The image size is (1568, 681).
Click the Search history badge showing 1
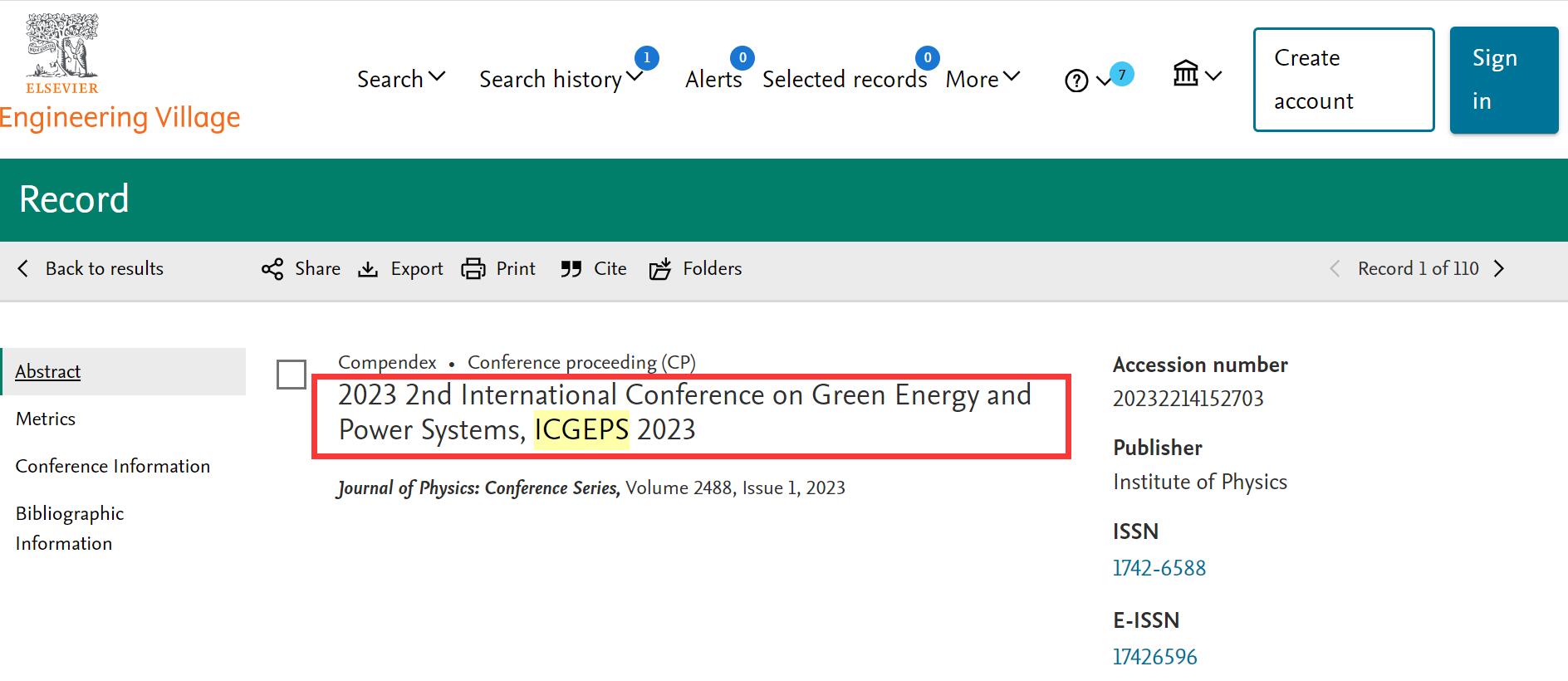[x=646, y=58]
